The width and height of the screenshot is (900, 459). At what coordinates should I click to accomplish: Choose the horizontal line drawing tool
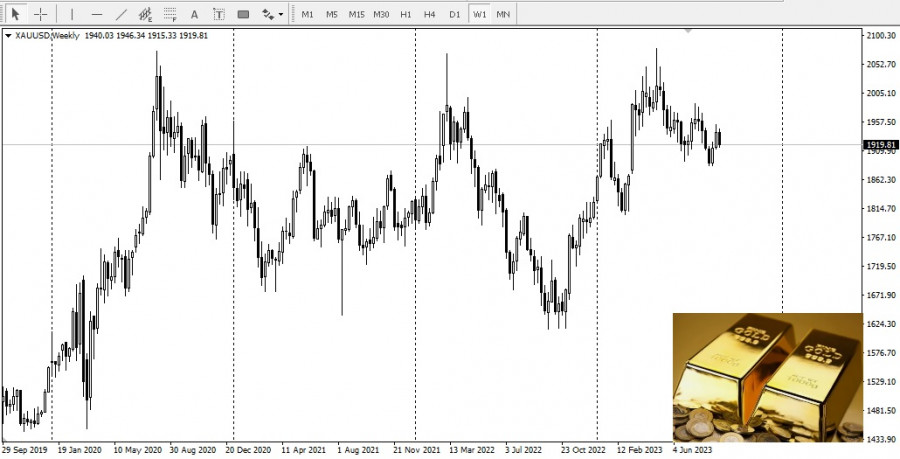96,14
